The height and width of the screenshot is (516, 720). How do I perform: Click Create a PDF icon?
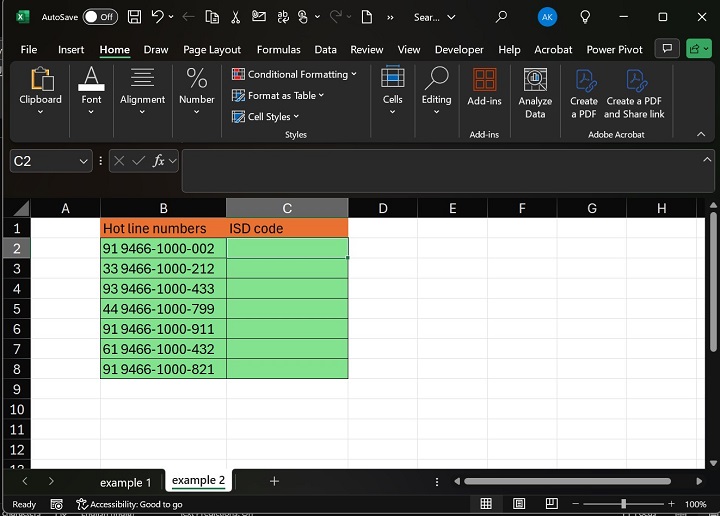click(583, 93)
